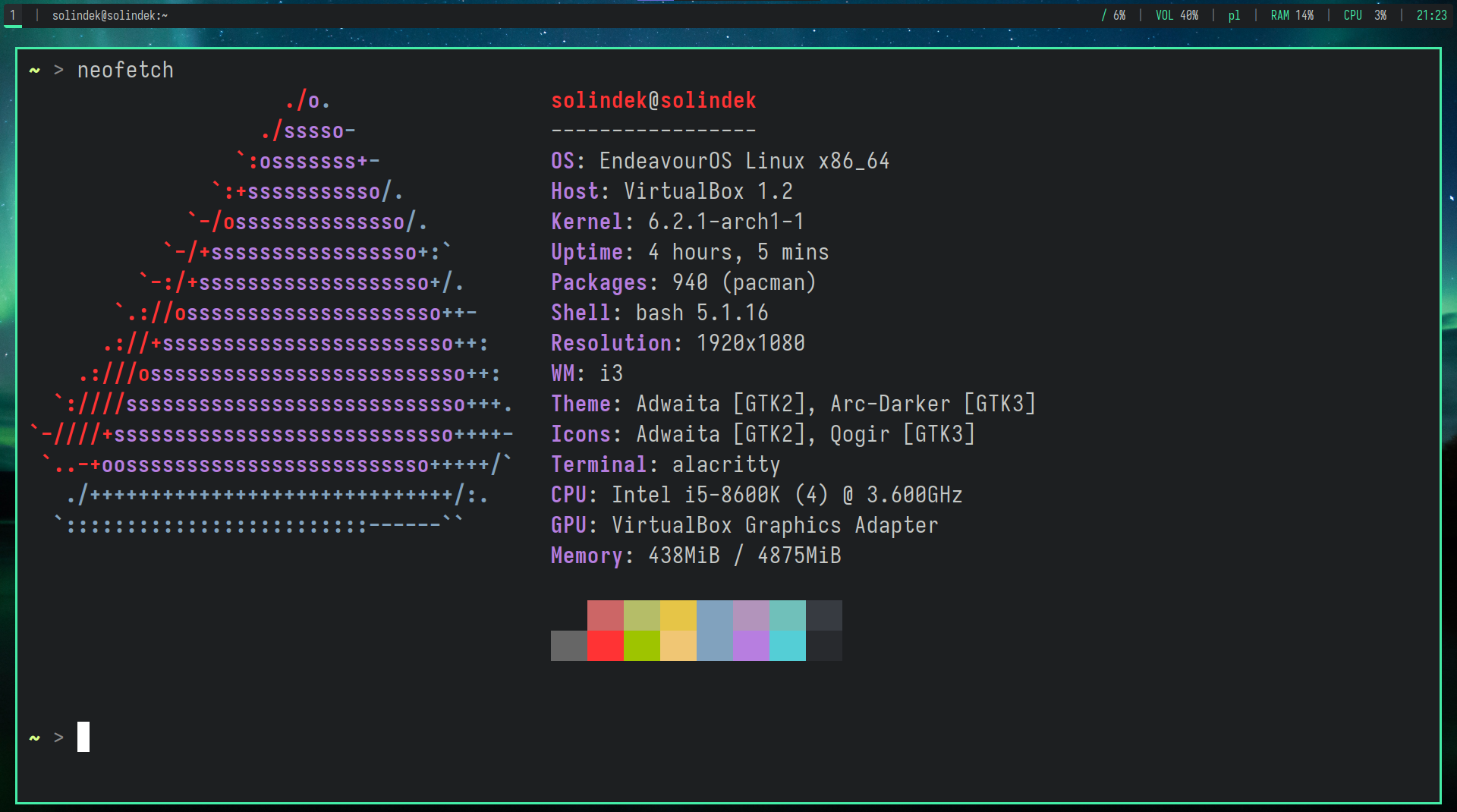This screenshot has width=1457, height=812.
Task: Click the Shell line reading bash 5.1.16
Action: tap(659, 313)
